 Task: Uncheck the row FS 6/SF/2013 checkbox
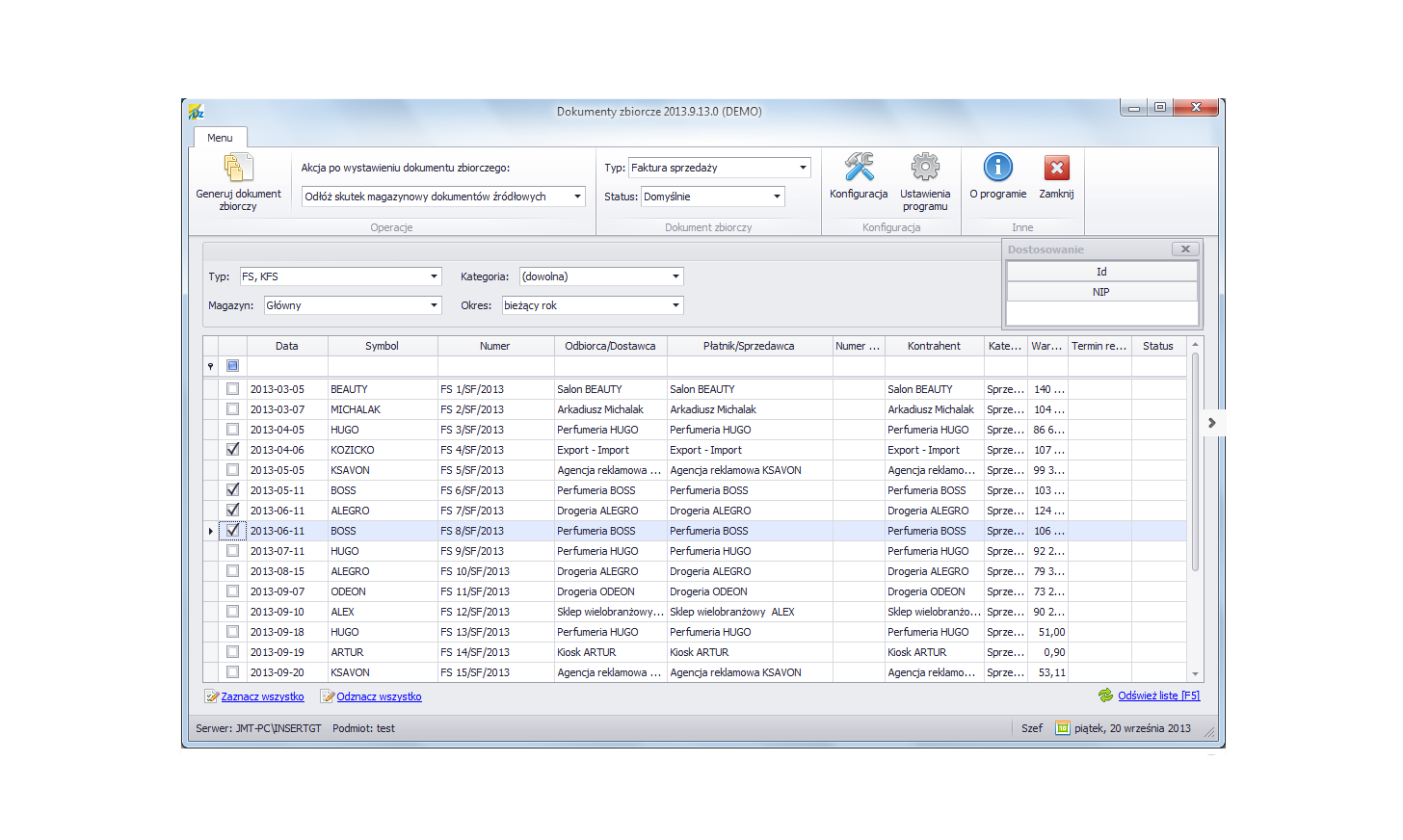[x=232, y=490]
